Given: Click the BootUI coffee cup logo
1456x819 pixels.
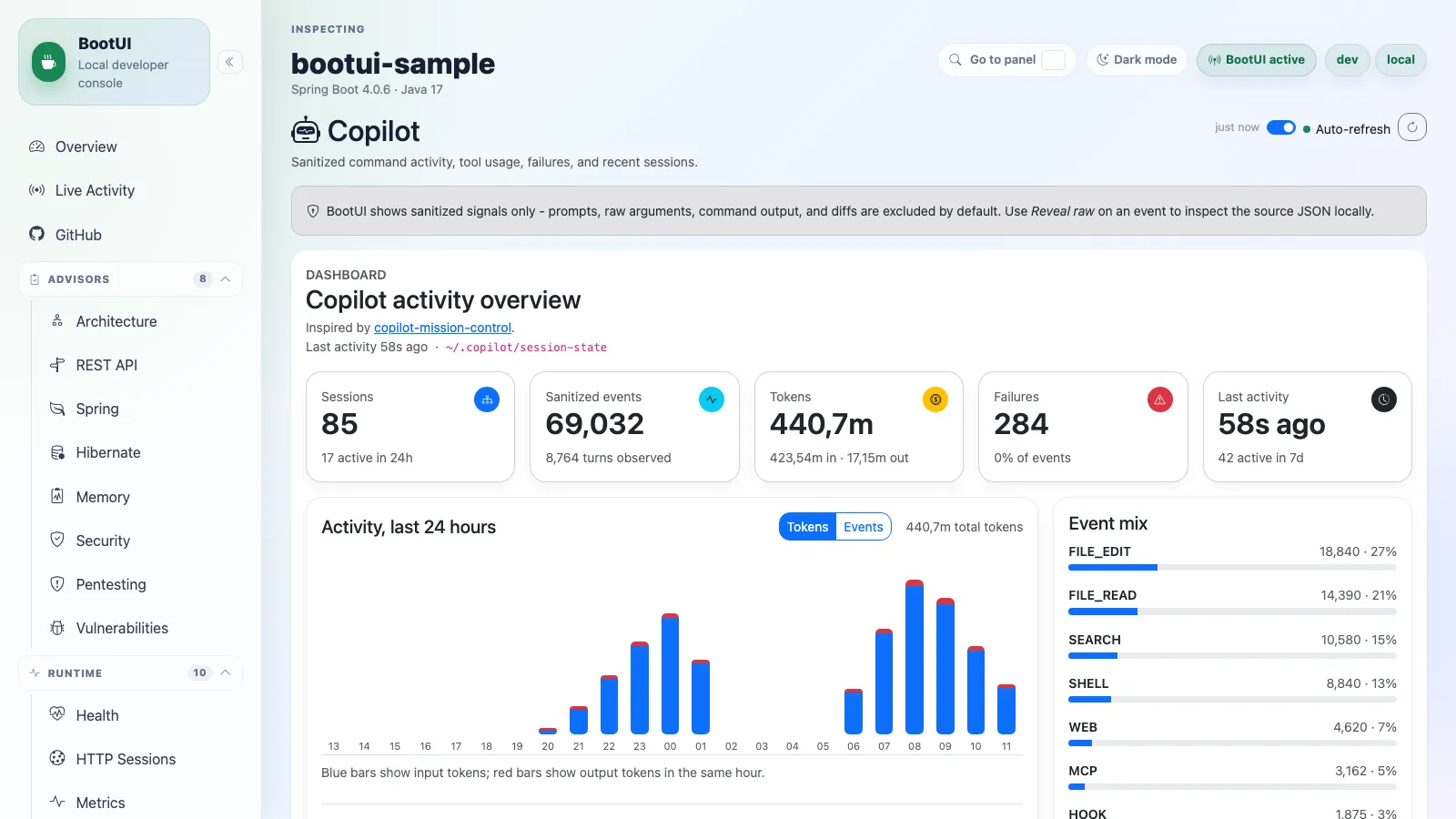Looking at the screenshot, I should [49, 63].
